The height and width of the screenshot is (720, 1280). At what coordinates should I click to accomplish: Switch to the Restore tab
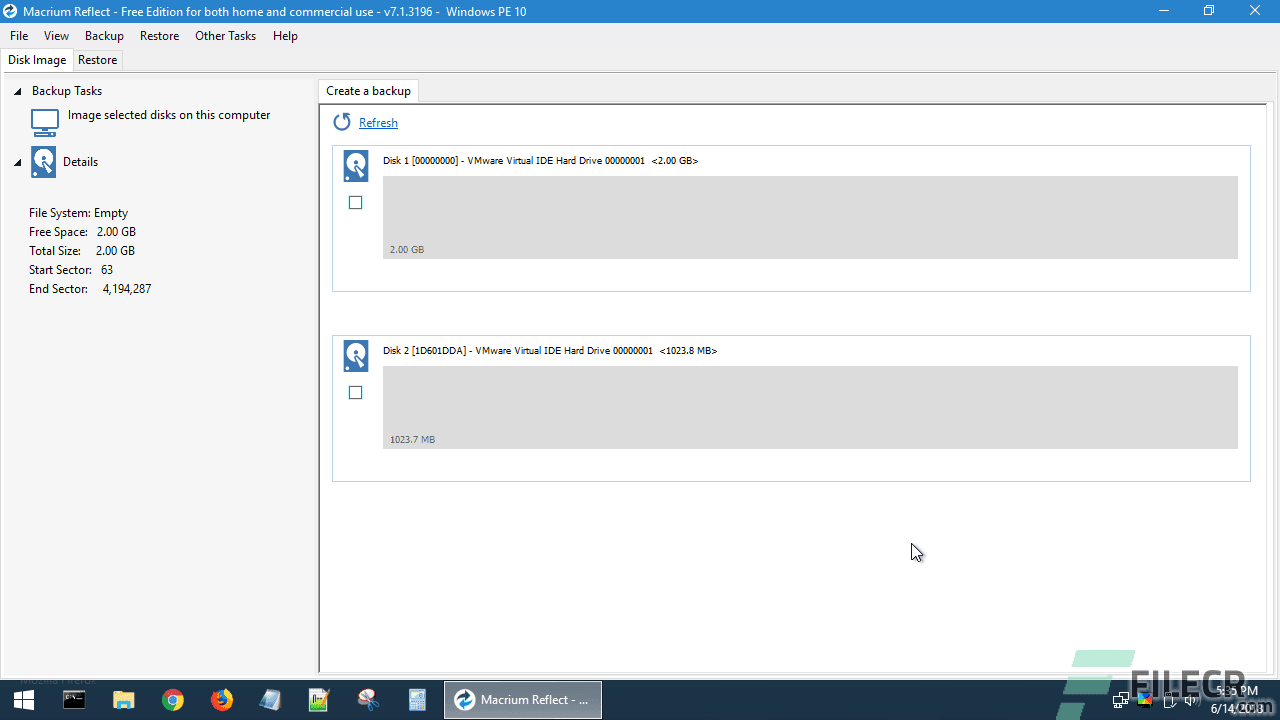click(97, 60)
